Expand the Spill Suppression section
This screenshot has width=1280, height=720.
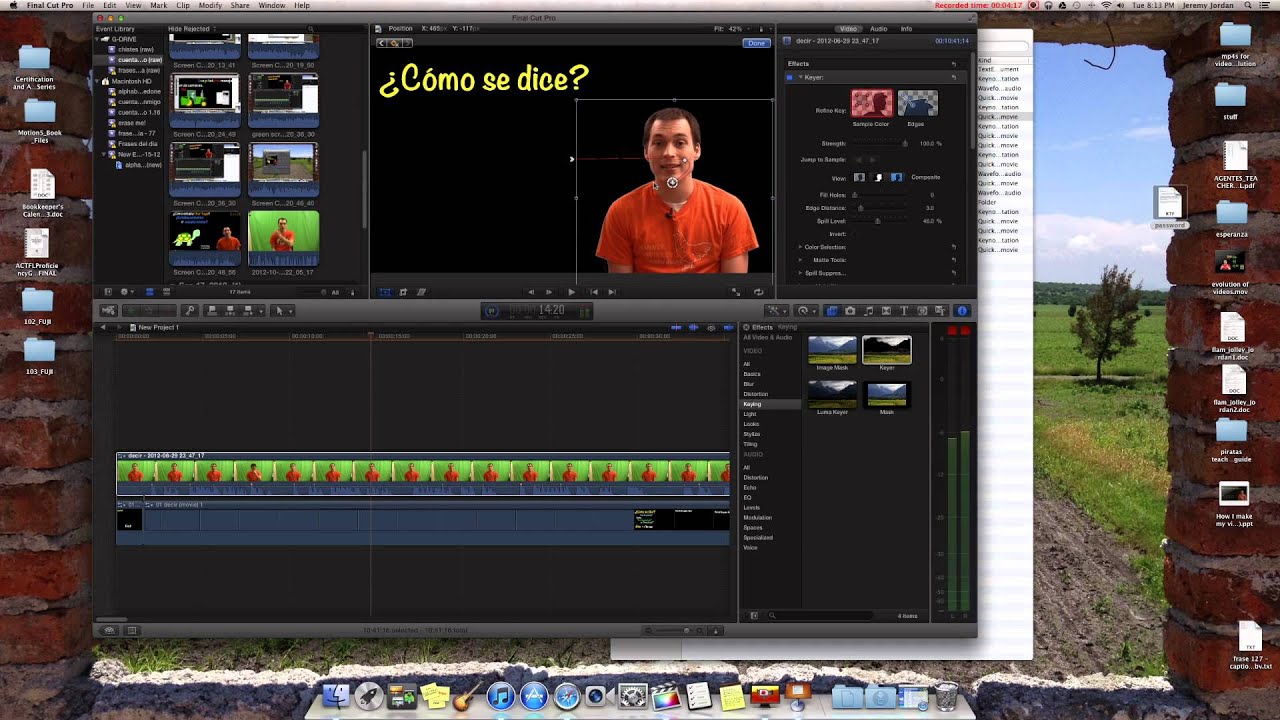[x=800, y=273]
